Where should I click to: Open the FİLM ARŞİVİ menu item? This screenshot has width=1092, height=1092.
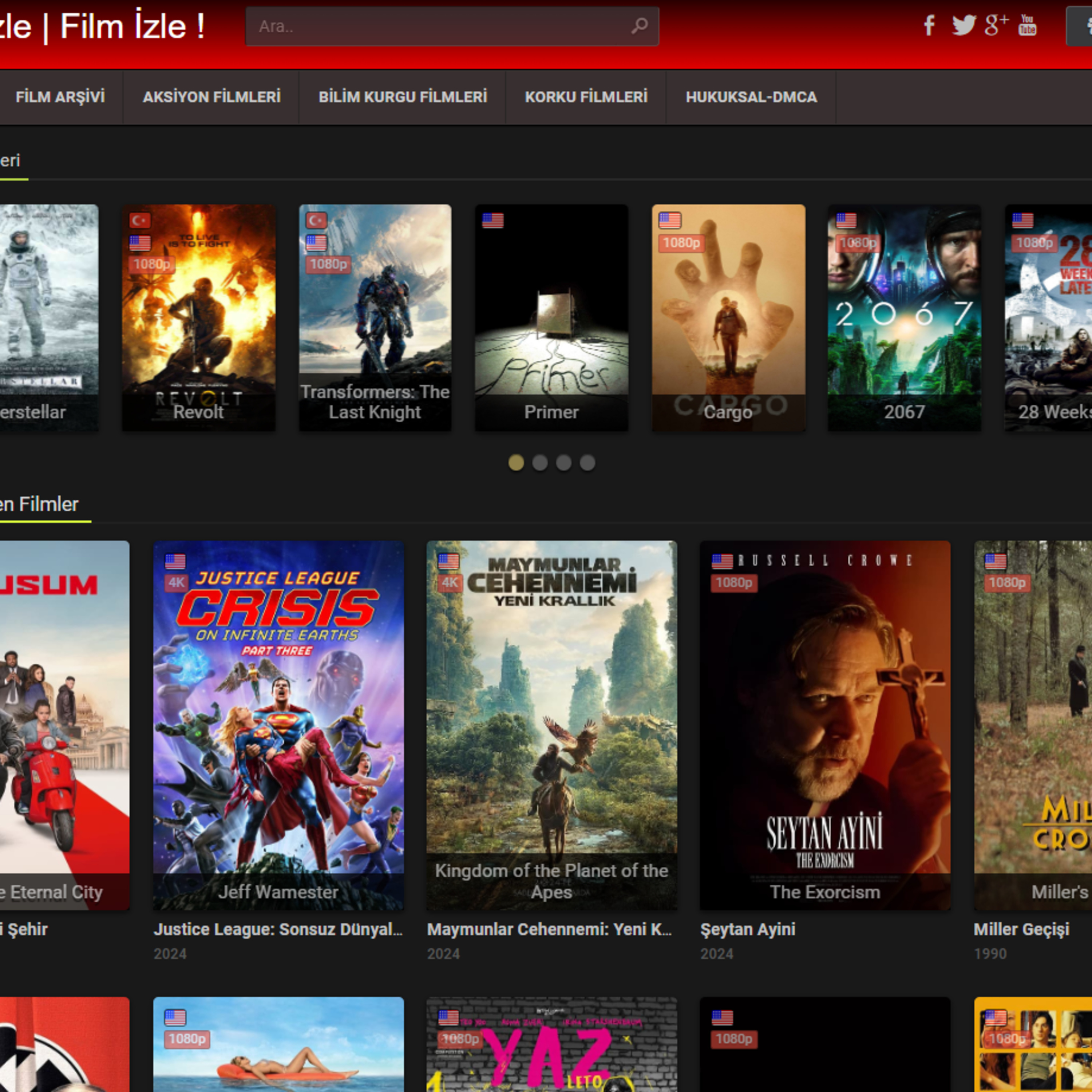[x=60, y=97]
